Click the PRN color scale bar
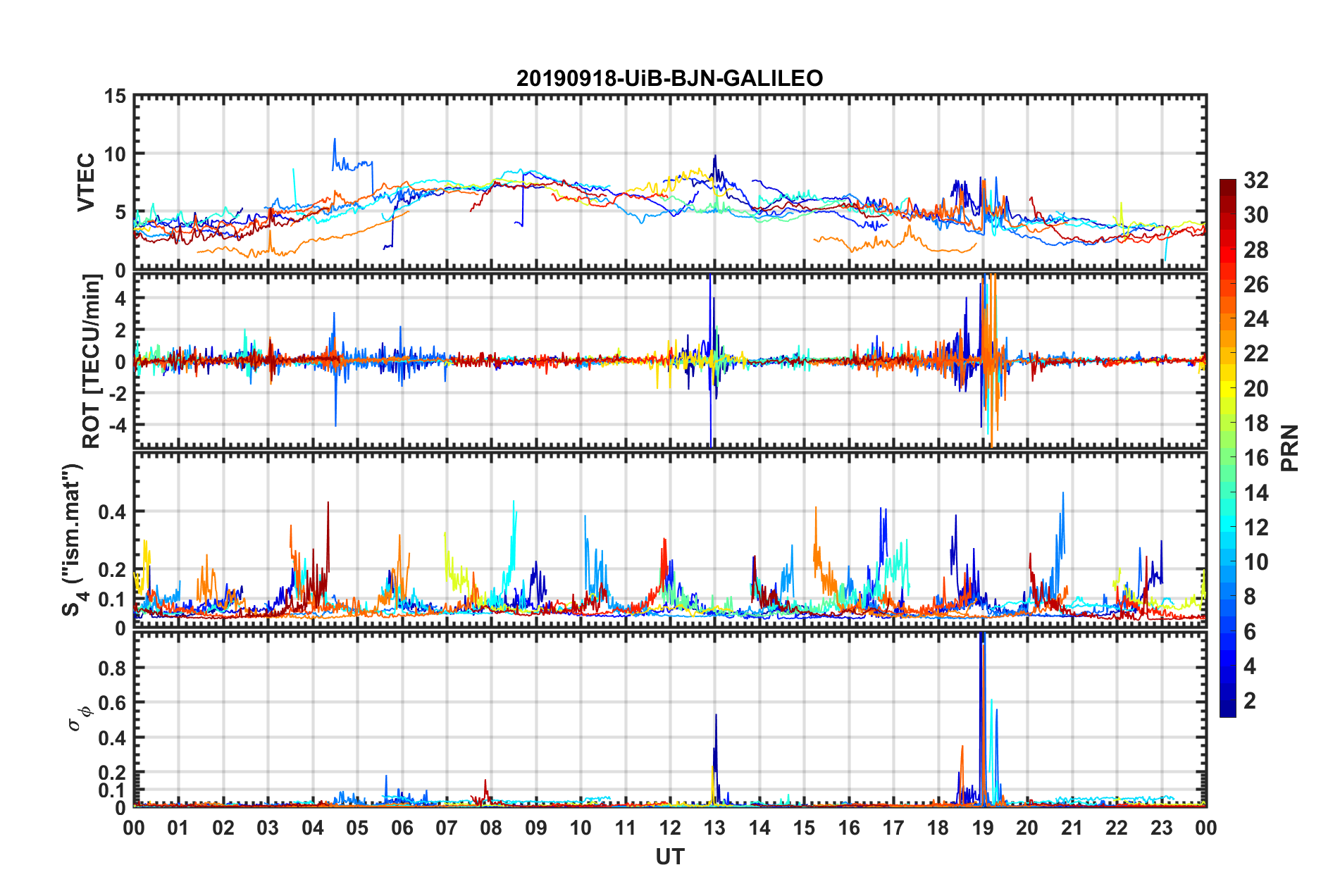Screen dimensions: 1340x896 click(1227, 448)
